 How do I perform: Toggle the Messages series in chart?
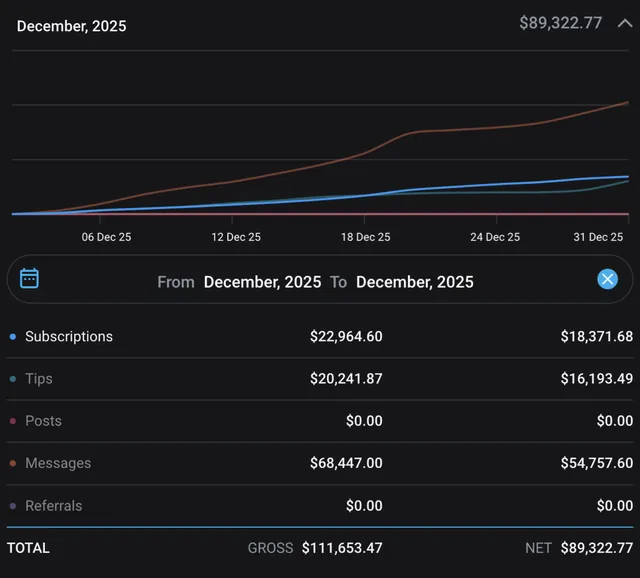pos(58,463)
